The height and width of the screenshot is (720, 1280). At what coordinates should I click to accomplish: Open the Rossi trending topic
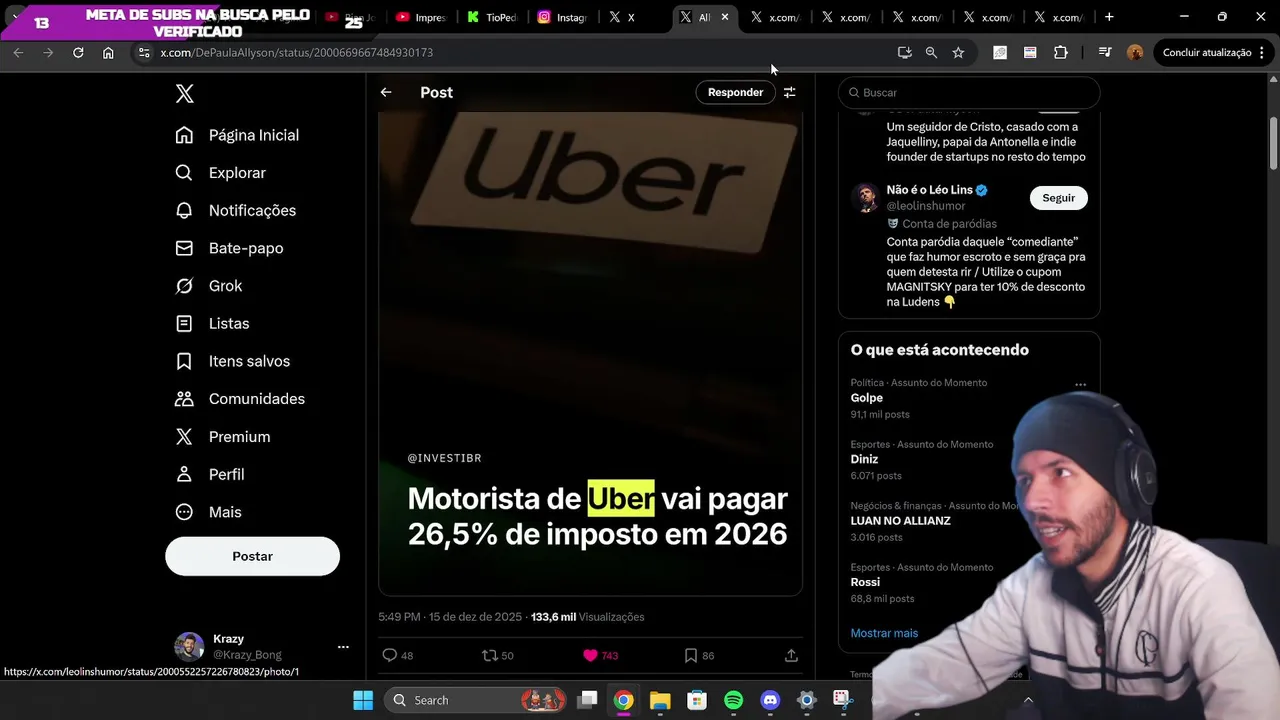tap(865, 582)
